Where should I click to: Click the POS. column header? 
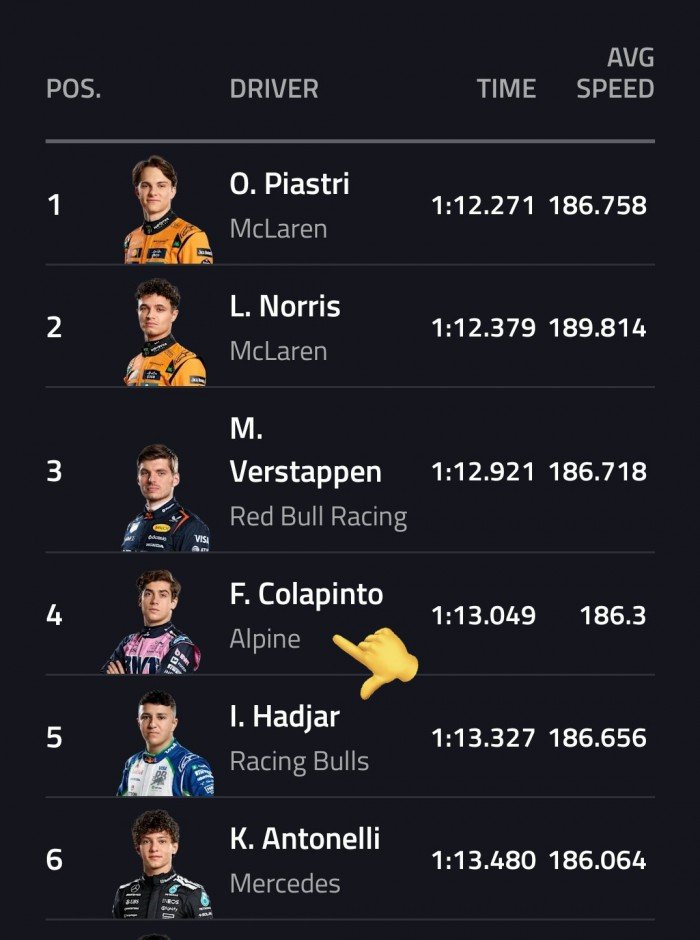pos(75,88)
